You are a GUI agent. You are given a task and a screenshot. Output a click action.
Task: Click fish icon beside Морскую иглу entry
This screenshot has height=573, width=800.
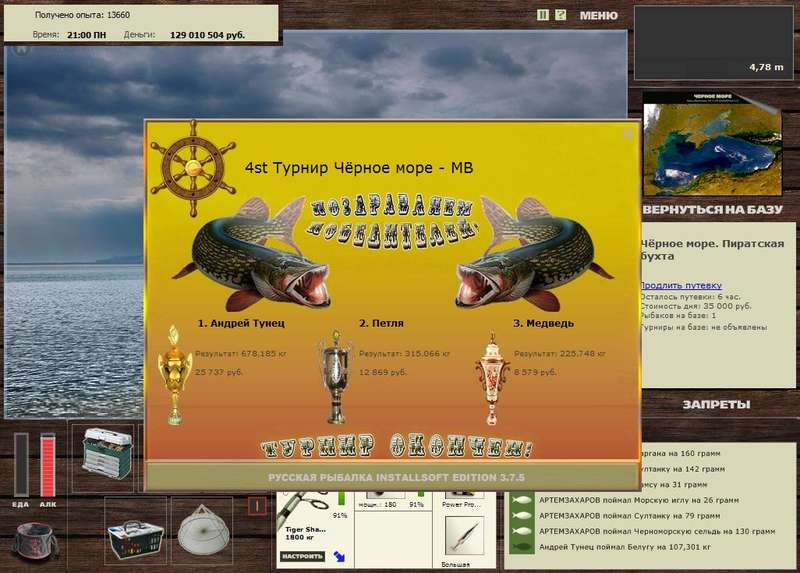pyautogui.click(x=521, y=500)
